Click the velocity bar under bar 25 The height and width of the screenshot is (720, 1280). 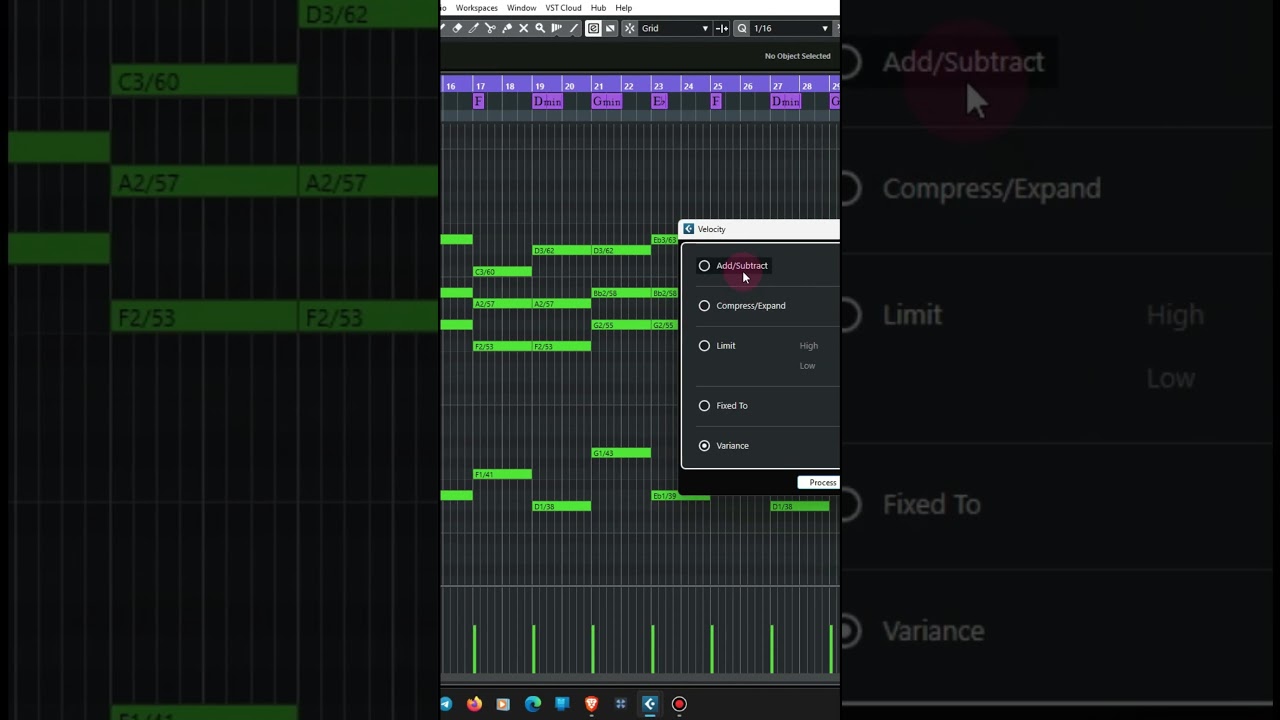point(712,649)
